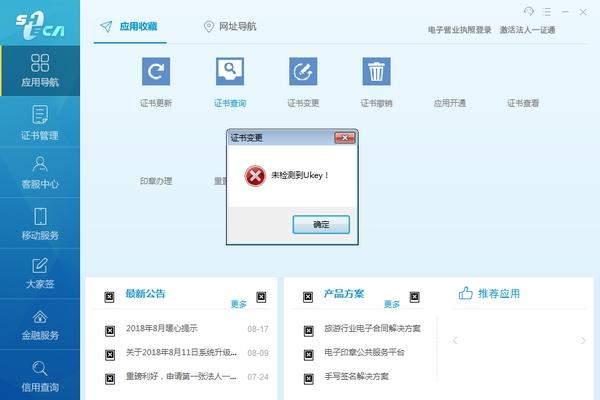600x400 pixels.
Task: Open 手写签名解决方案
Action: (x=356, y=377)
